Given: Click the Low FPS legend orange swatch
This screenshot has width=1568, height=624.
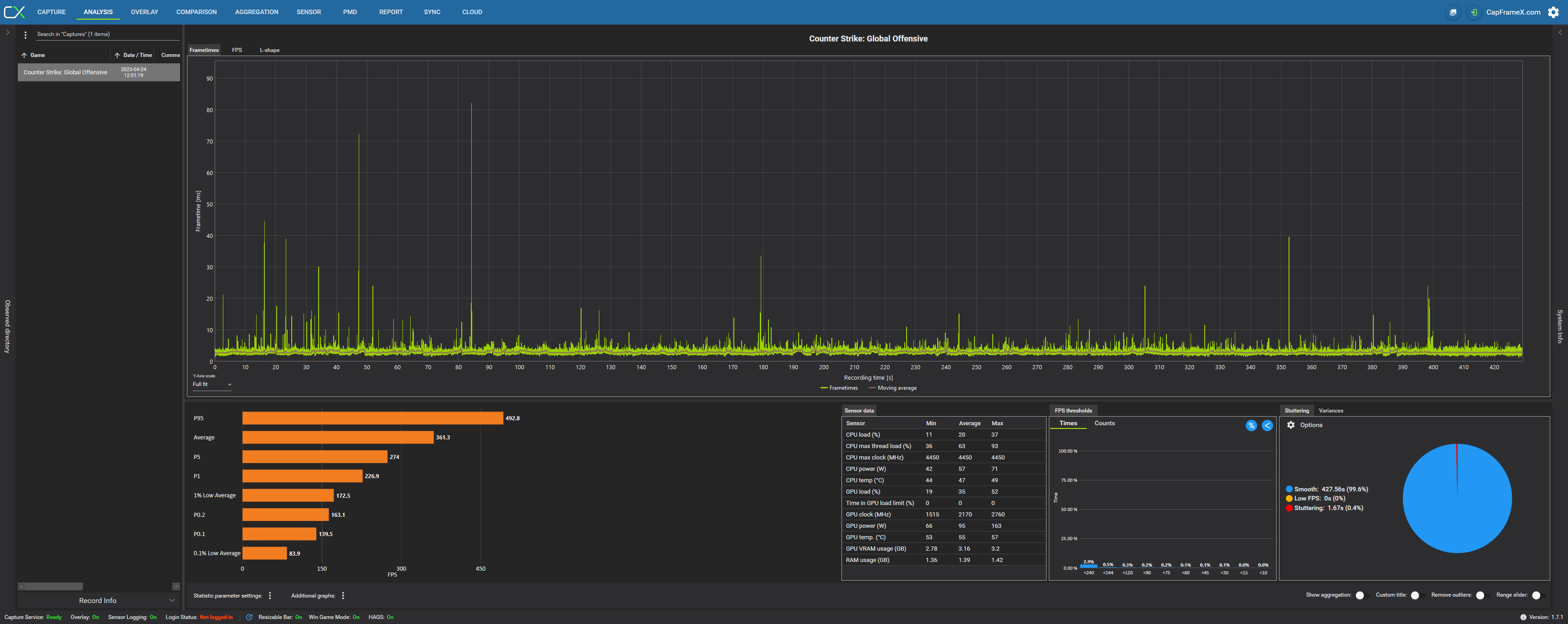Looking at the screenshot, I should click(1289, 499).
